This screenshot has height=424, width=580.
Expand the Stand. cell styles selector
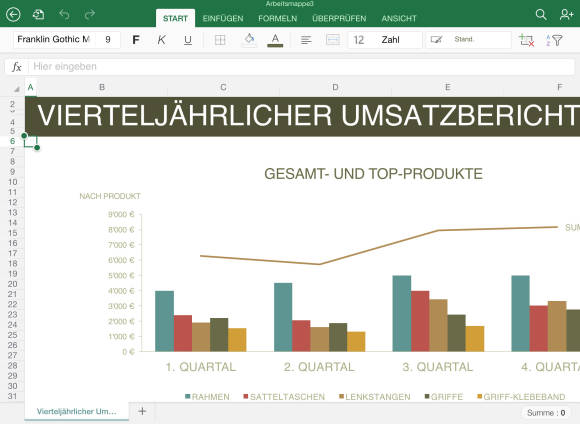click(468, 40)
